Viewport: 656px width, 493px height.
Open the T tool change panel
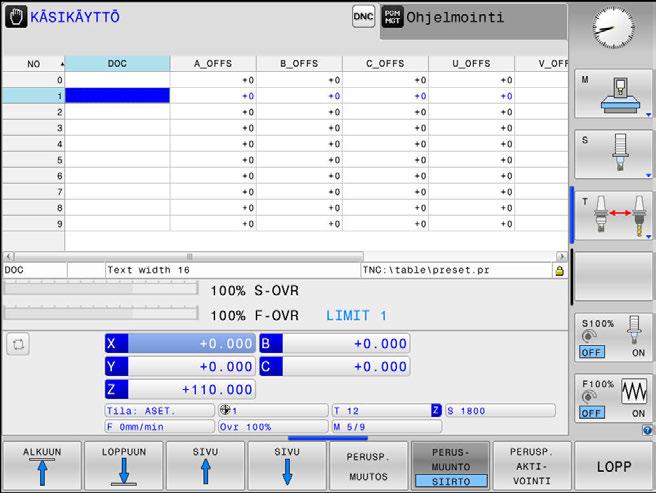click(613, 216)
